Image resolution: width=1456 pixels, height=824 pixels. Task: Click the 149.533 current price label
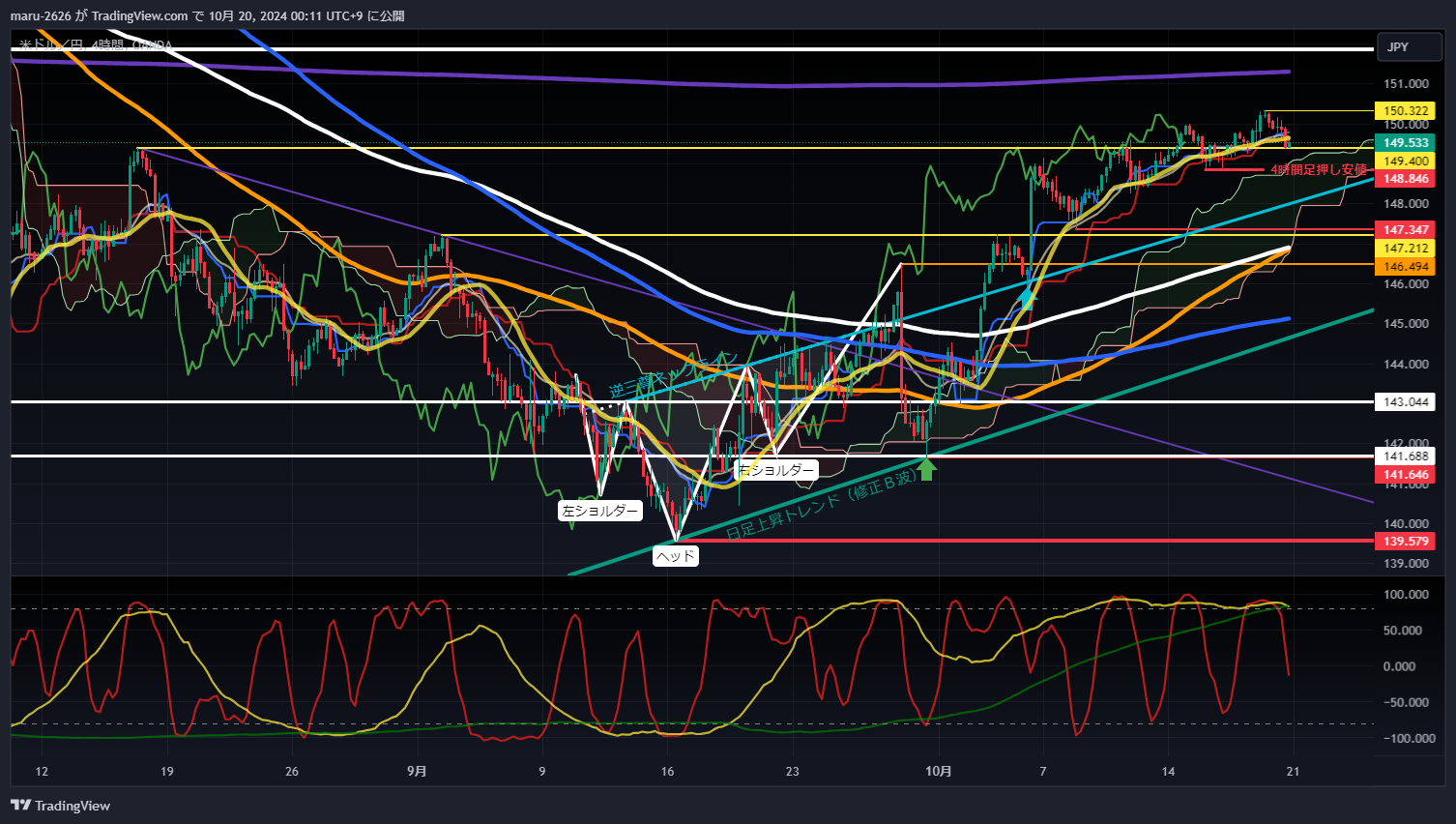click(x=1406, y=143)
